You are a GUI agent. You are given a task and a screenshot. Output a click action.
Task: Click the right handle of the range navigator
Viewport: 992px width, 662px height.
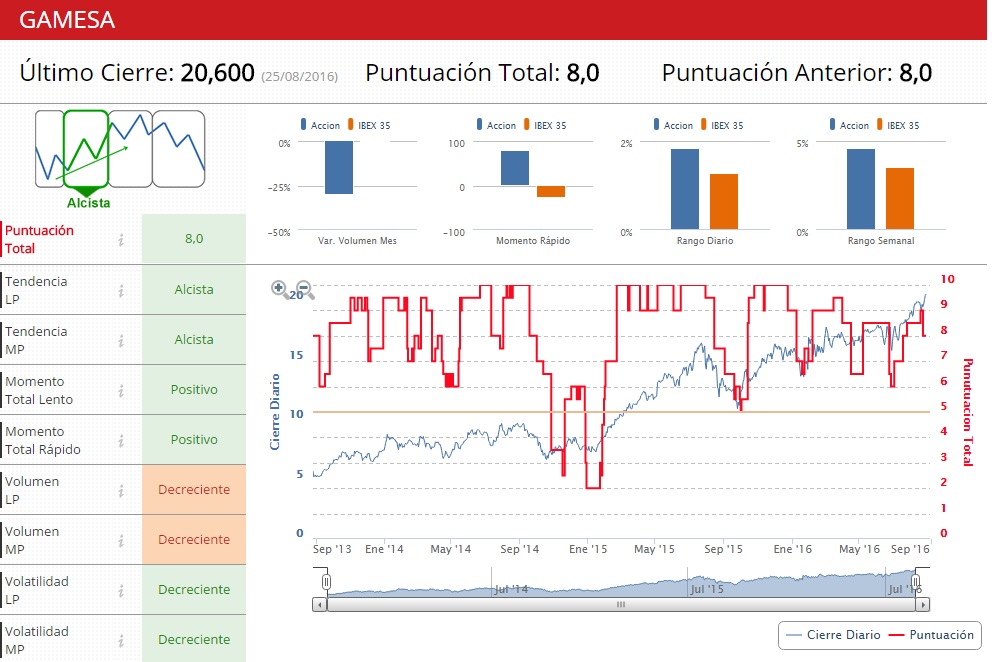pos(915,582)
